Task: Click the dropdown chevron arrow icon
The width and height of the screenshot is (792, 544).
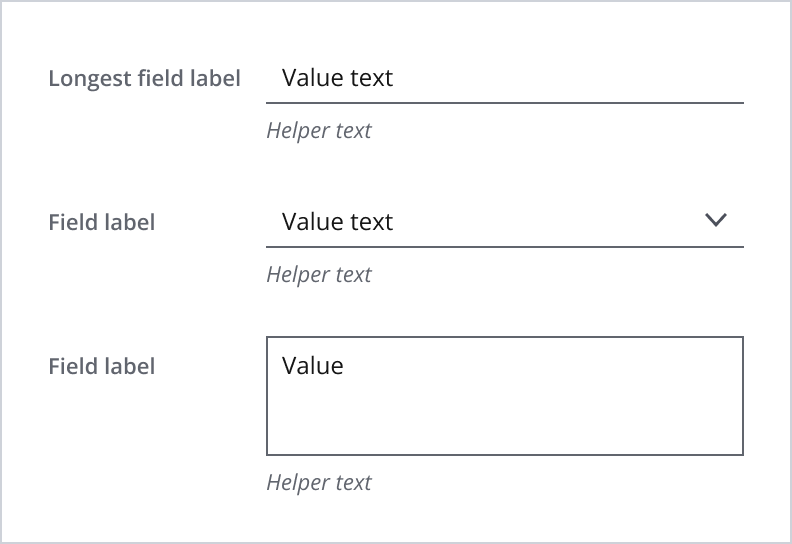Action: coord(716,221)
